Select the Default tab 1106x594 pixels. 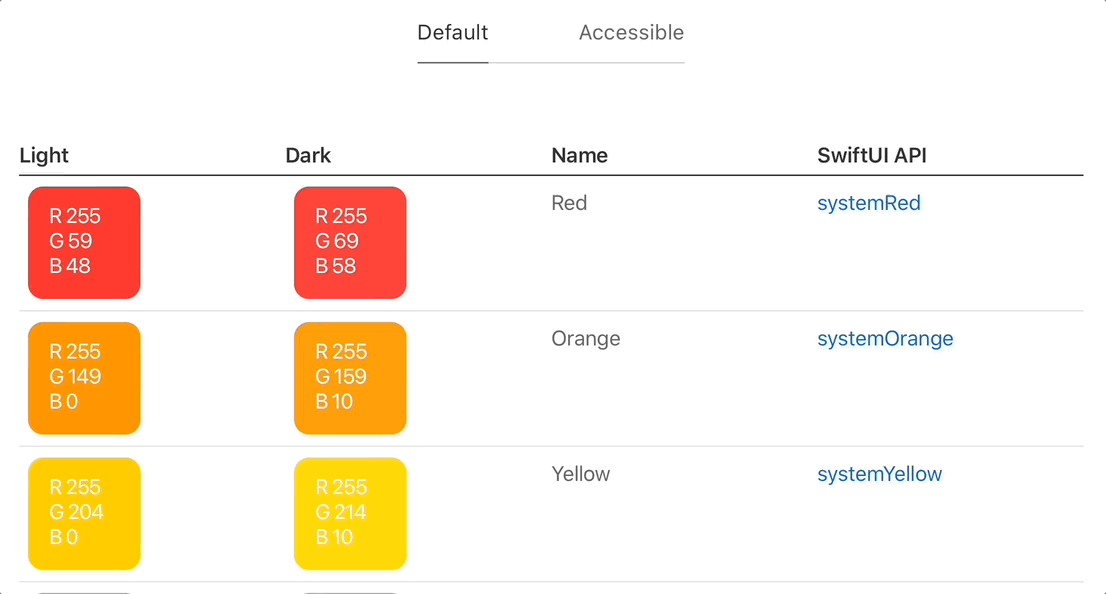[452, 32]
